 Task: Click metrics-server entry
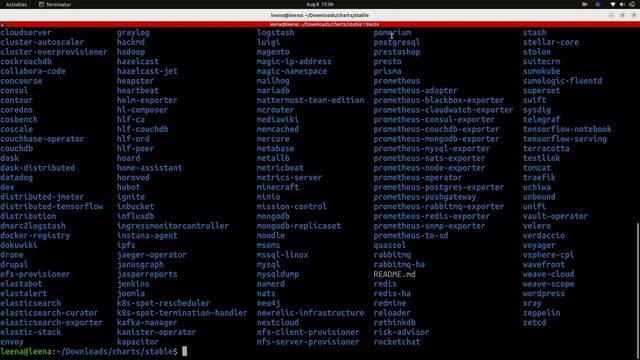coord(289,178)
